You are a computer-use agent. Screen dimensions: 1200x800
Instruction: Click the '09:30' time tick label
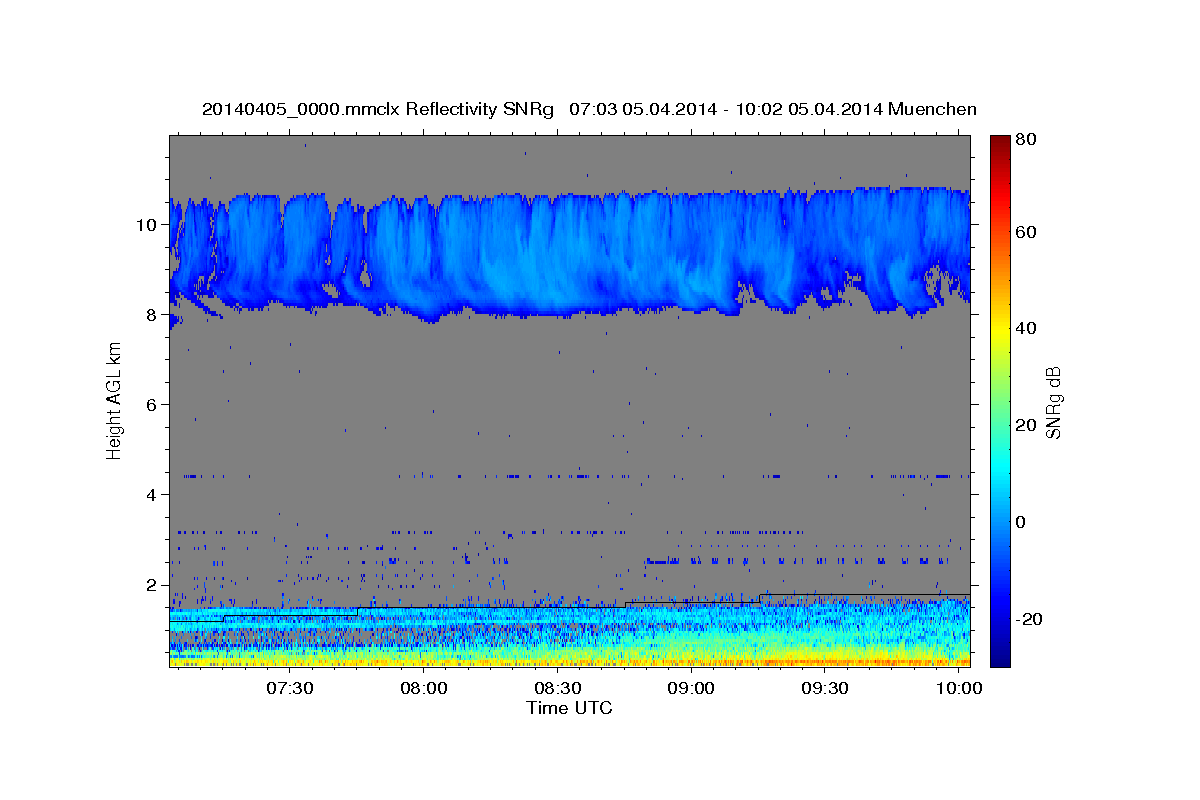tap(826, 689)
